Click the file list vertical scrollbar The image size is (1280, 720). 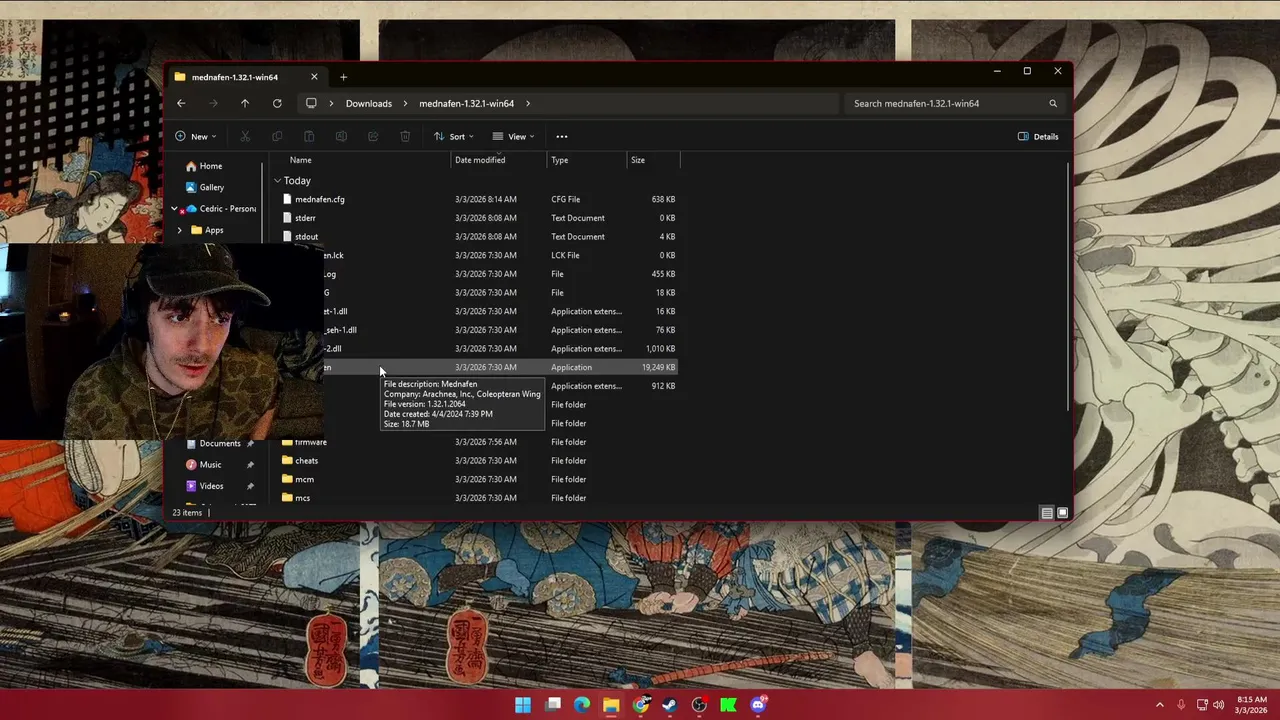click(x=1068, y=285)
